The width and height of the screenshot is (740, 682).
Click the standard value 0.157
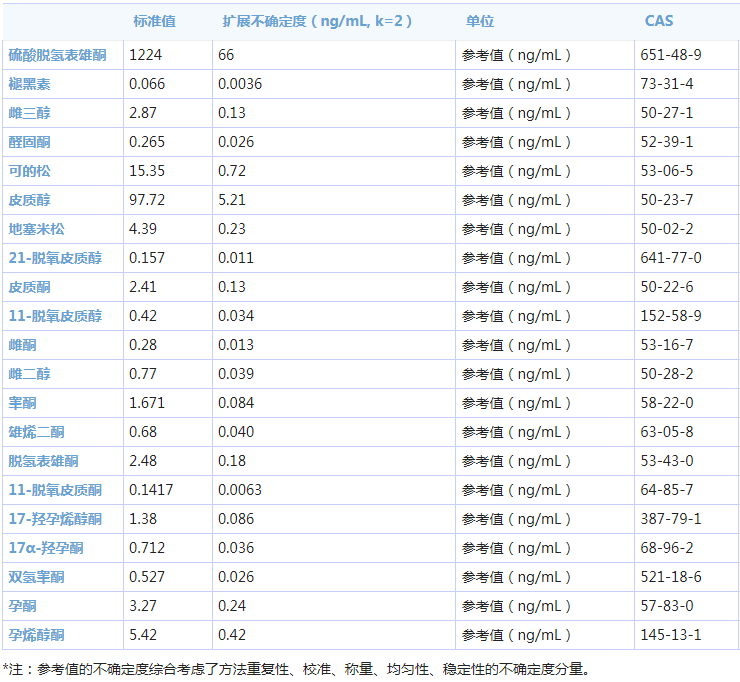147,258
